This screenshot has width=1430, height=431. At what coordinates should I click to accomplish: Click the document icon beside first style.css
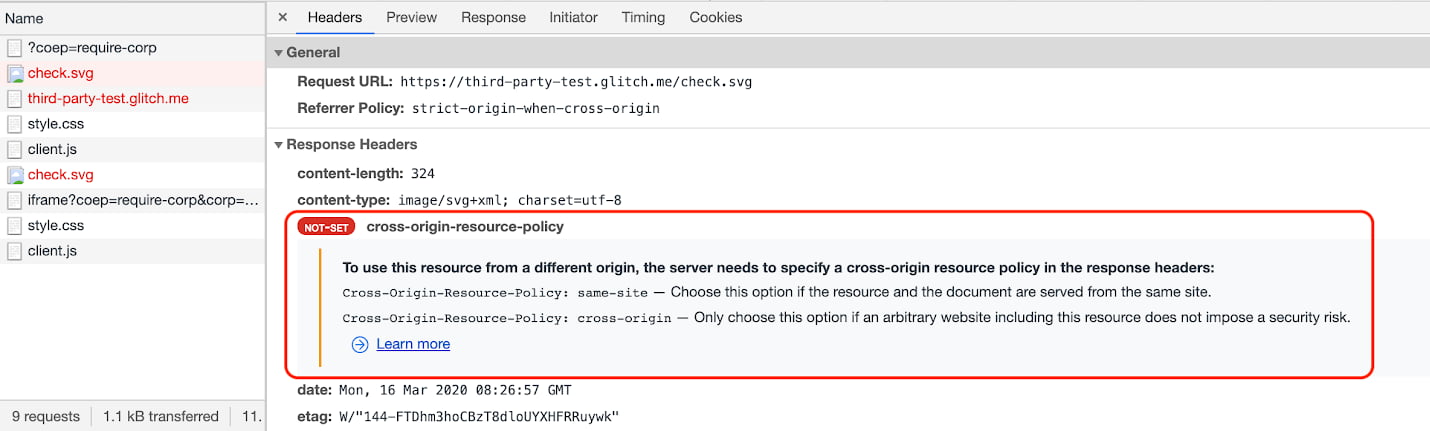click(15, 124)
